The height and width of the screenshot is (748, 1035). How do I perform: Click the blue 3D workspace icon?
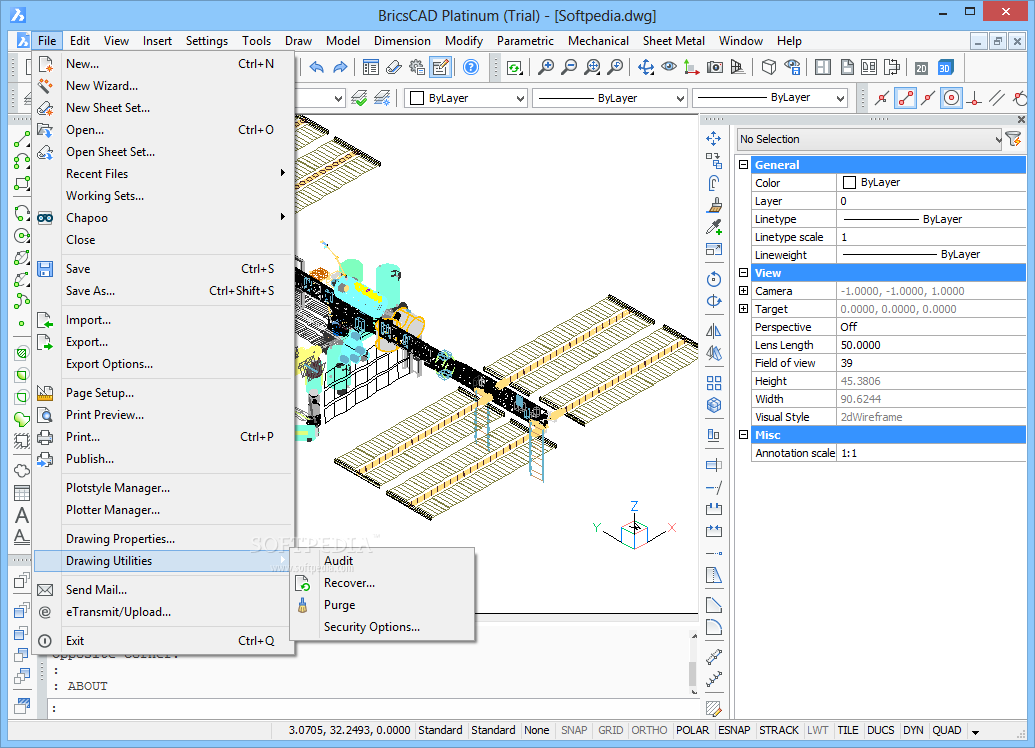click(945, 67)
